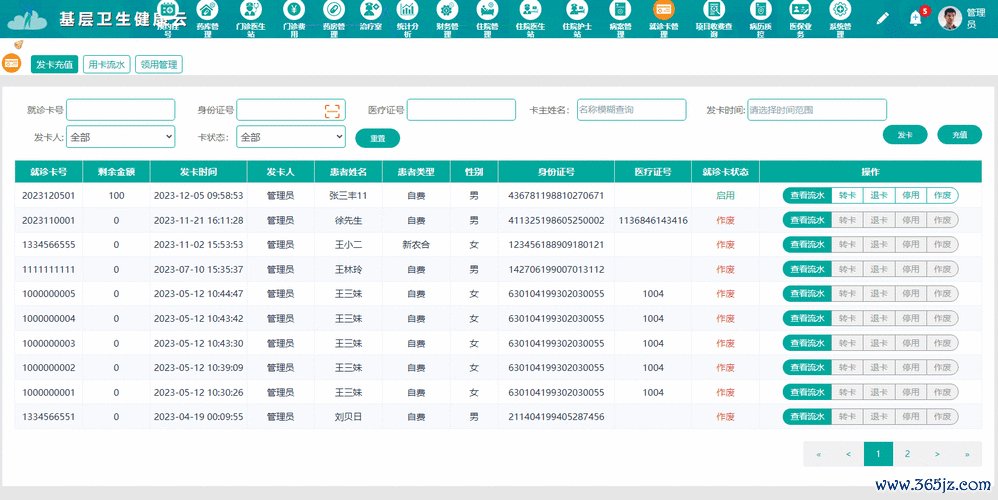Select ID number 436781198810270671 cell
The image size is (998, 500).
[x=556, y=195]
